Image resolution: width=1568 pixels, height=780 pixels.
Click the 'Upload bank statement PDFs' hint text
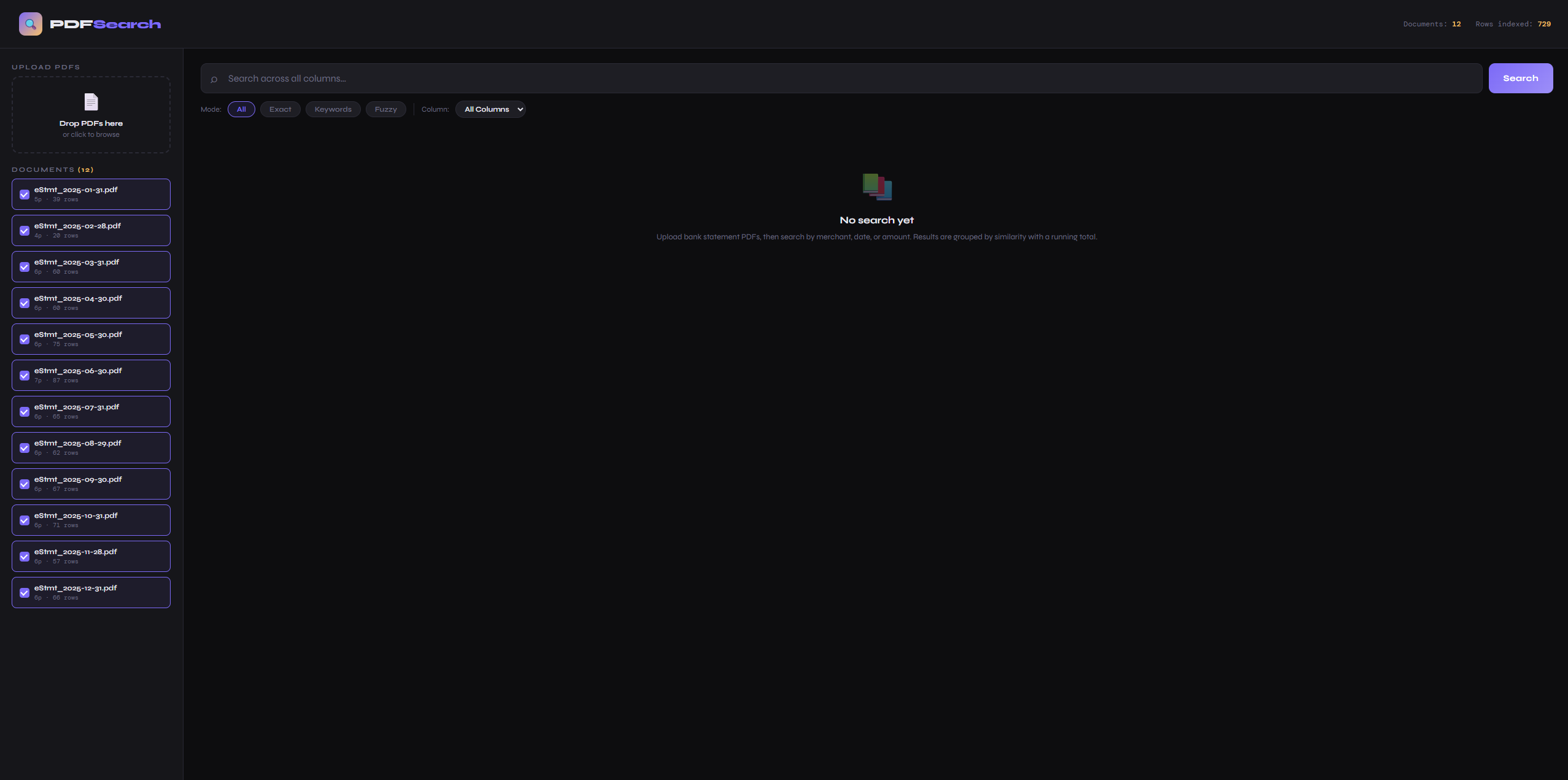[x=876, y=237]
